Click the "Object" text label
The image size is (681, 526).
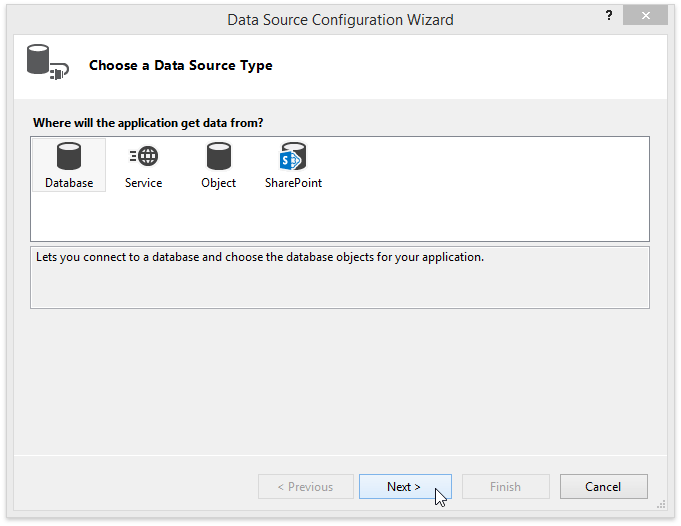pyautogui.click(x=218, y=183)
